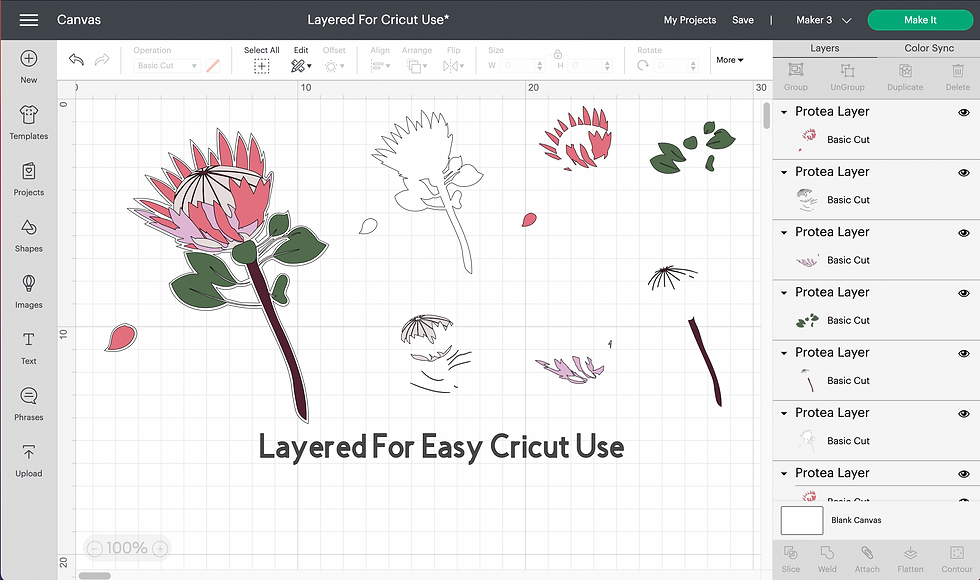
Task: Save the project
Action: (x=742, y=20)
